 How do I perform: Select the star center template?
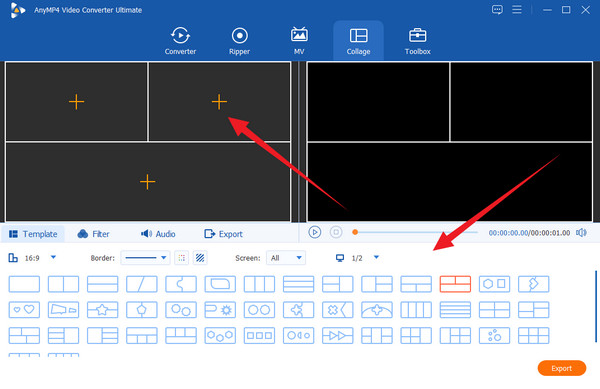point(103,310)
